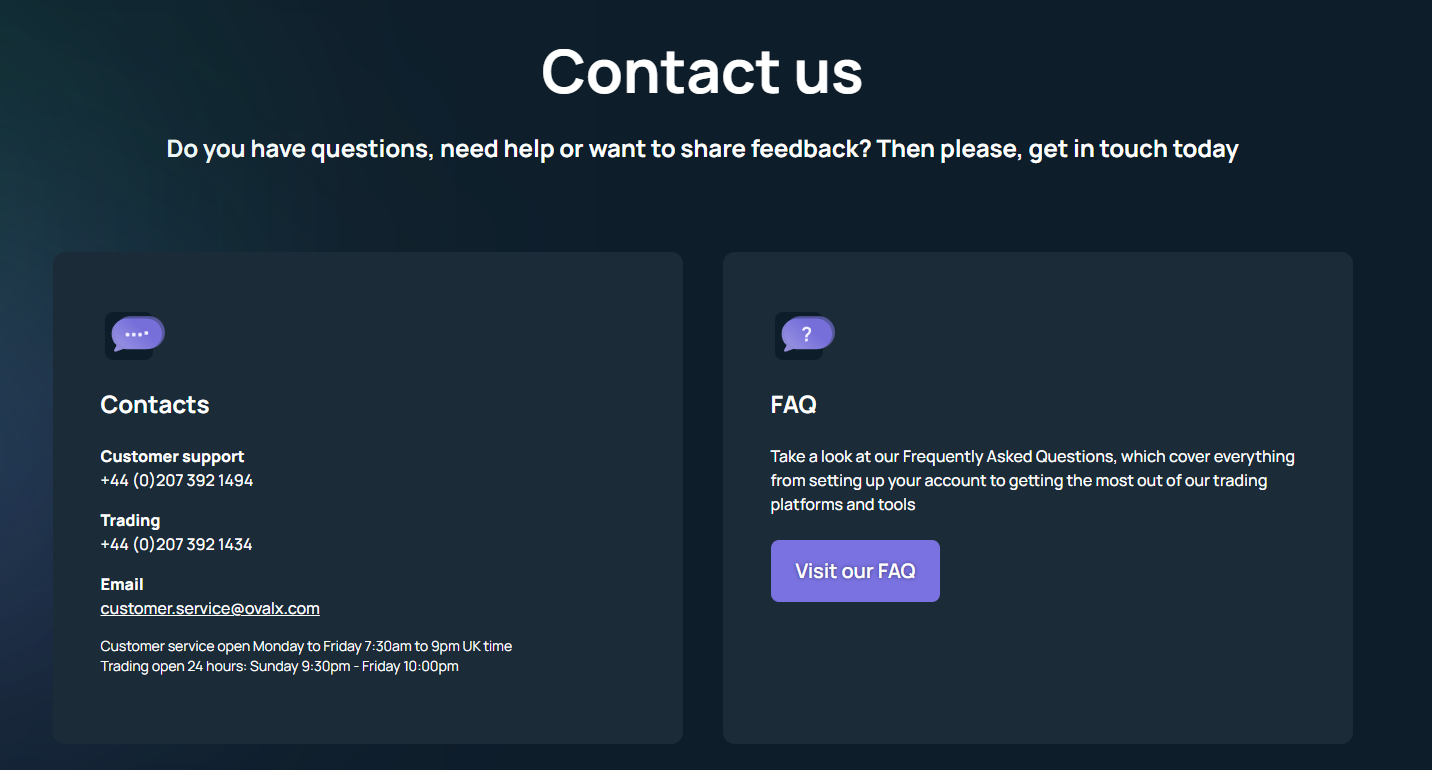Click the customer service opening hours text
This screenshot has width=1432, height=770.
[306, 646]
